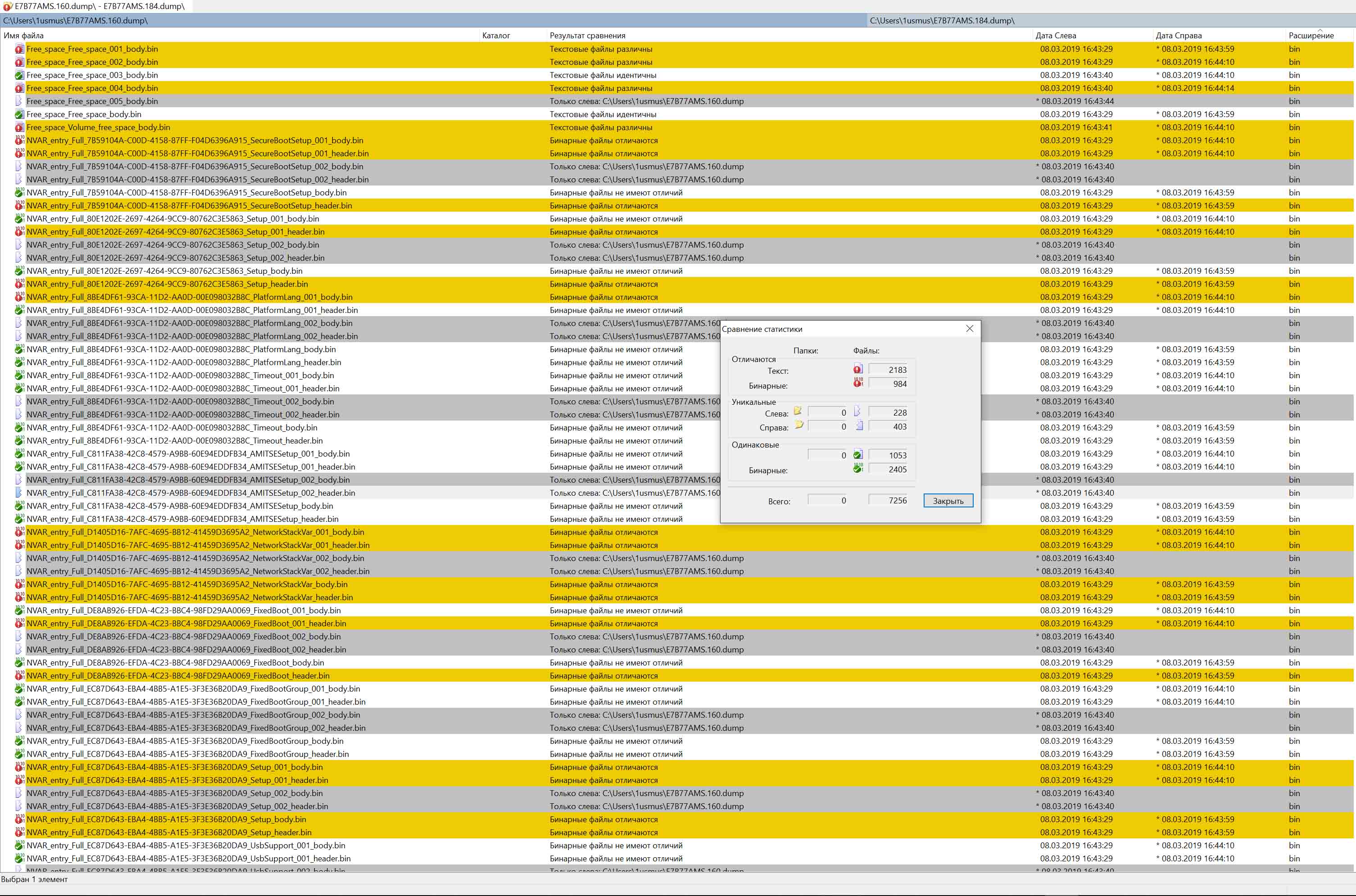This screenshot has height=896, width=1356.
Task: Click the left-unique file icon beside 228
Action: tap(857, 412)
